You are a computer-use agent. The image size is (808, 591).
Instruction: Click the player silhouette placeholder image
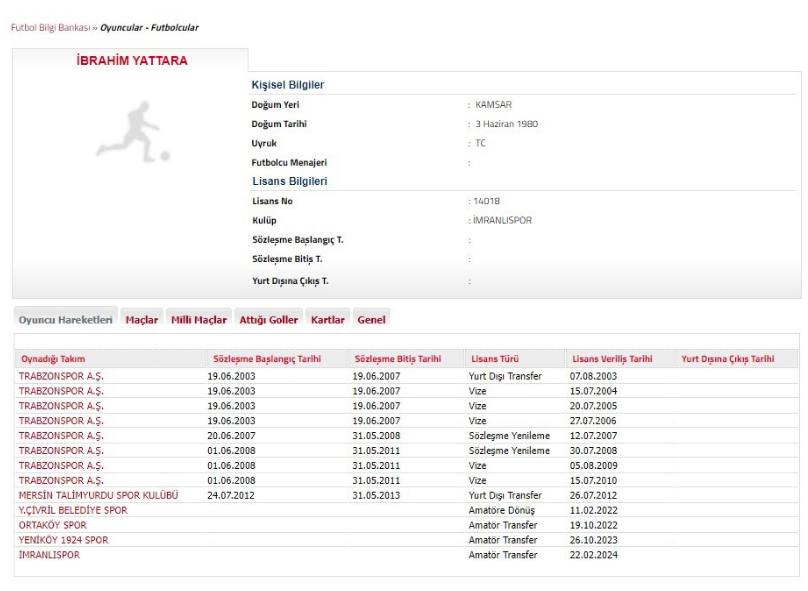[133, 132]
